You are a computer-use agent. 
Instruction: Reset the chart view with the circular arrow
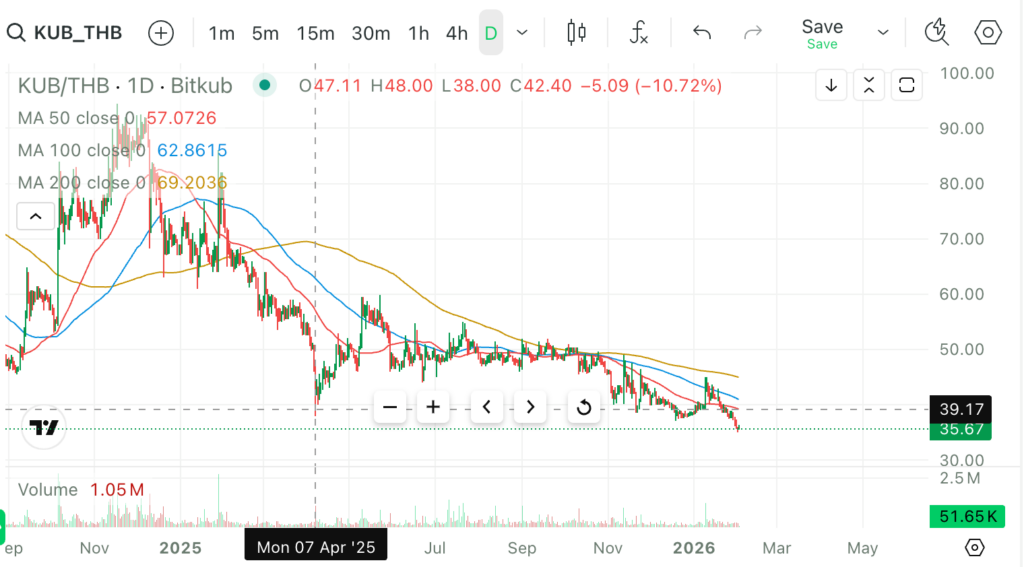583,407
